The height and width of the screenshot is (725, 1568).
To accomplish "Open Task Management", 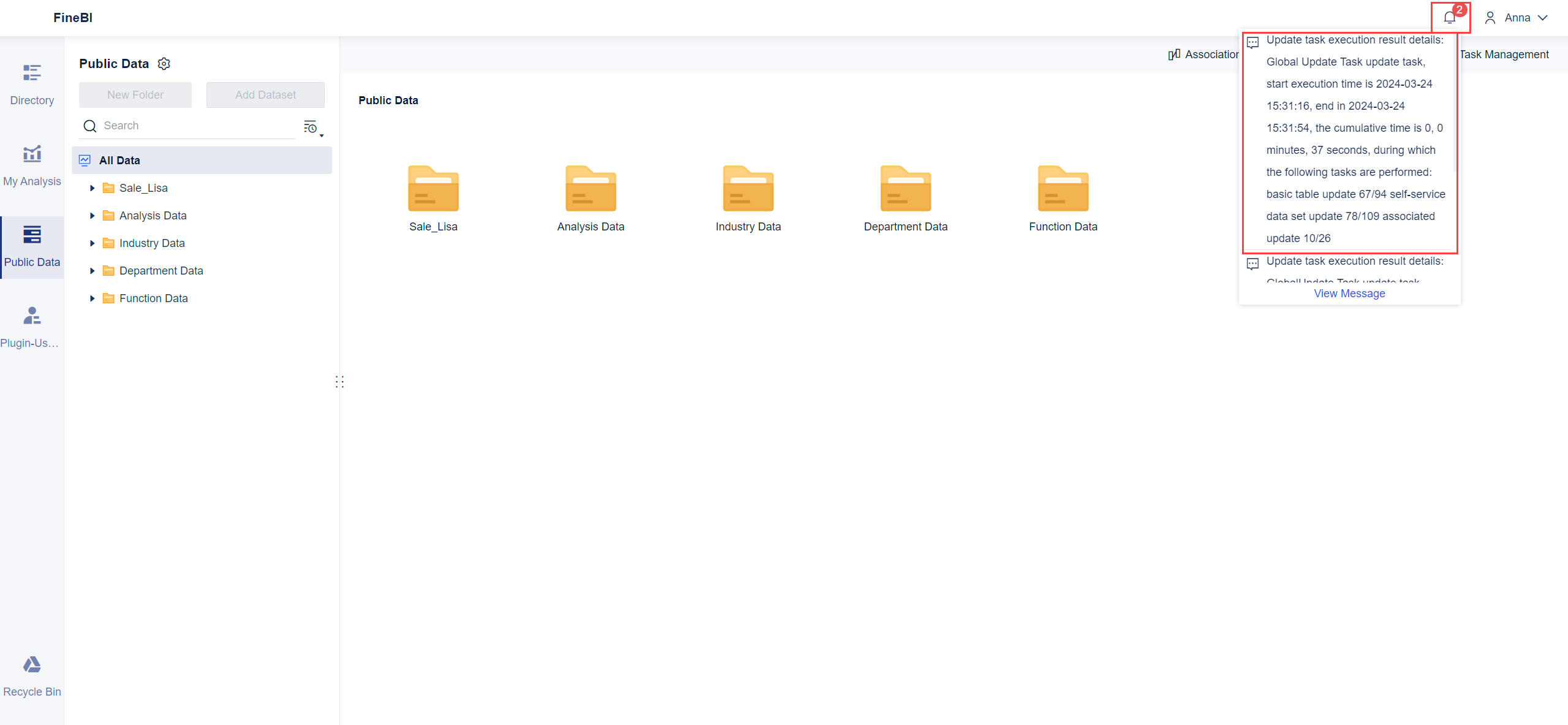I will point(1504,55).
